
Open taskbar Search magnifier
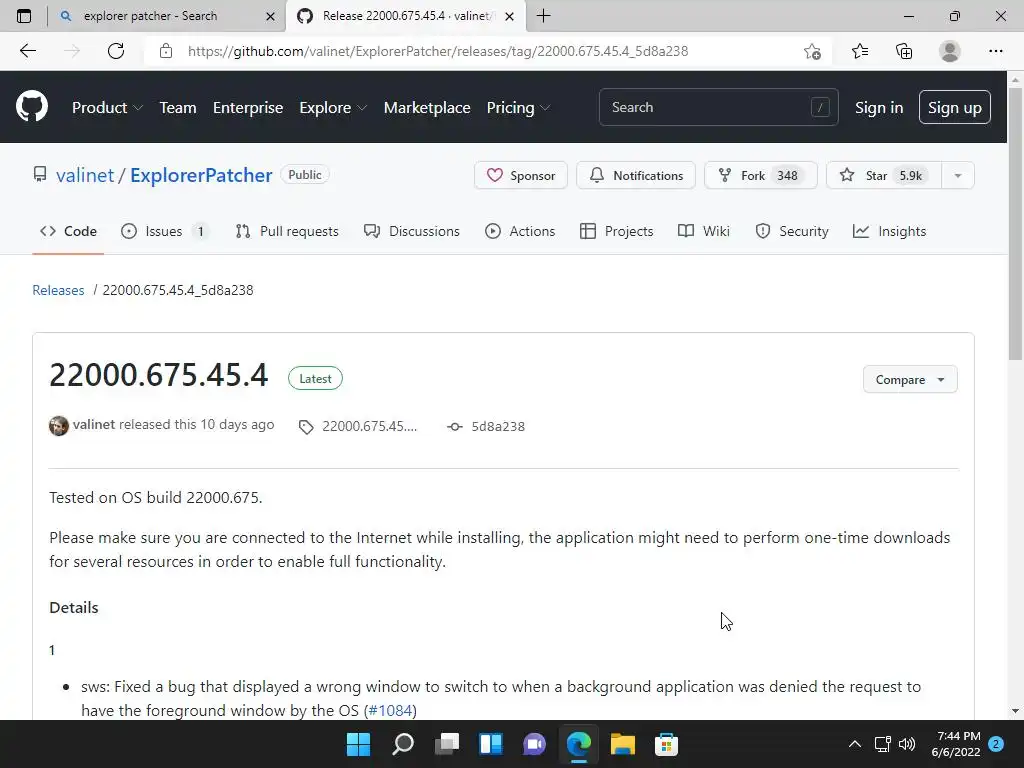coord(403,744)
